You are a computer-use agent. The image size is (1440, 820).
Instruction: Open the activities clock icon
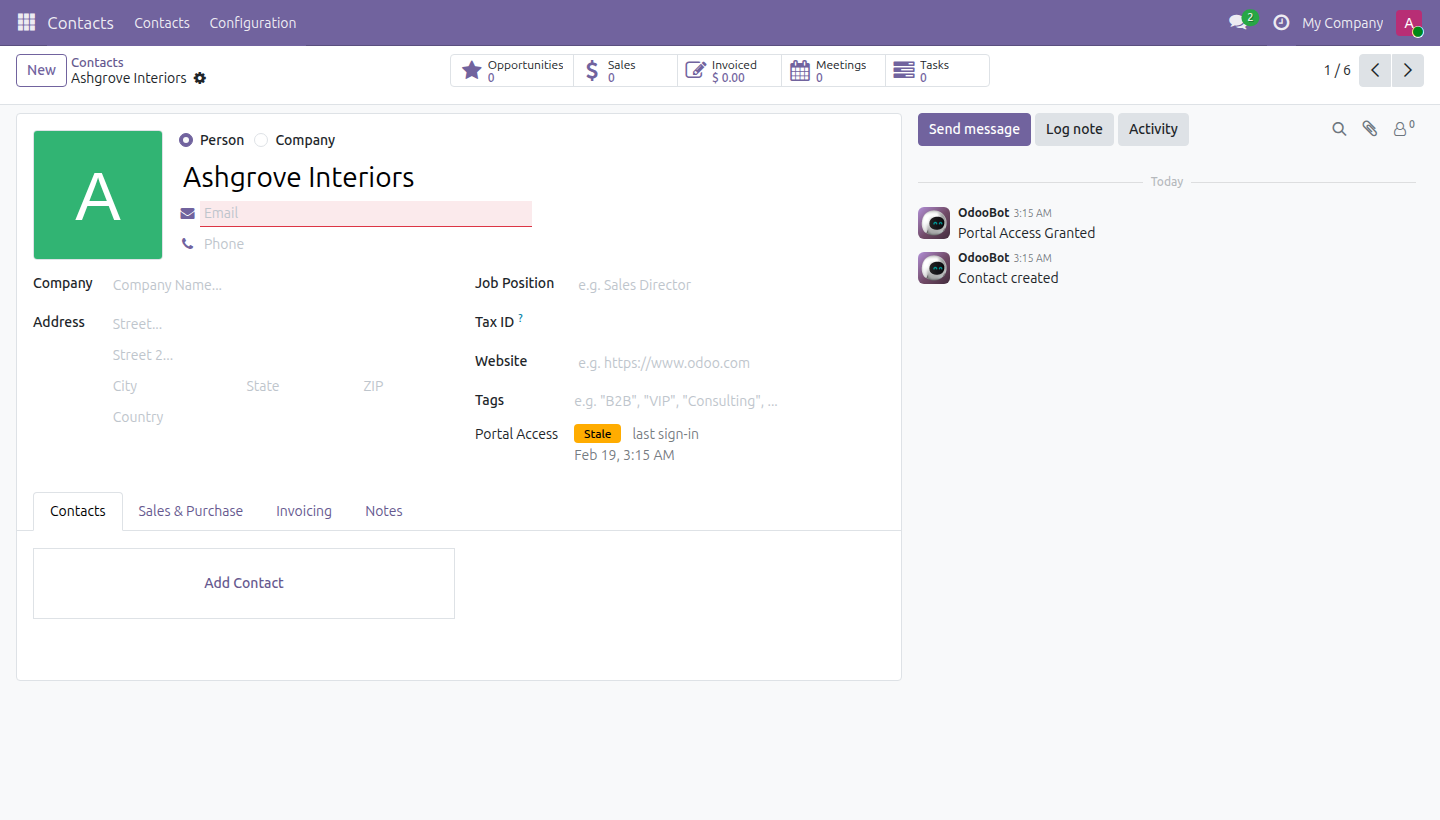[1281, 22]
